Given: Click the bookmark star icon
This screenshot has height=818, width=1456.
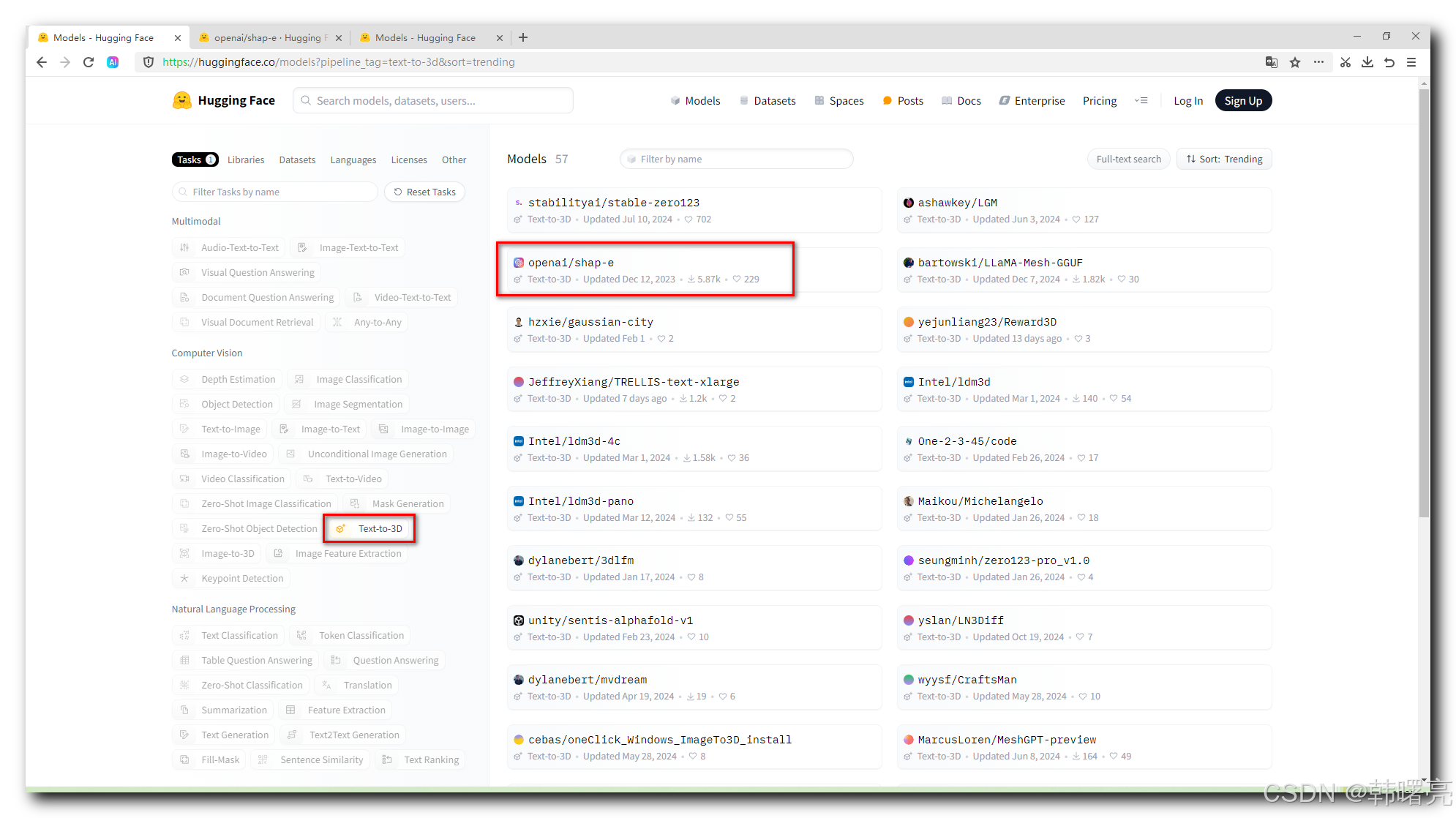Looking at the screenshot, I should tap(1295, 62).
